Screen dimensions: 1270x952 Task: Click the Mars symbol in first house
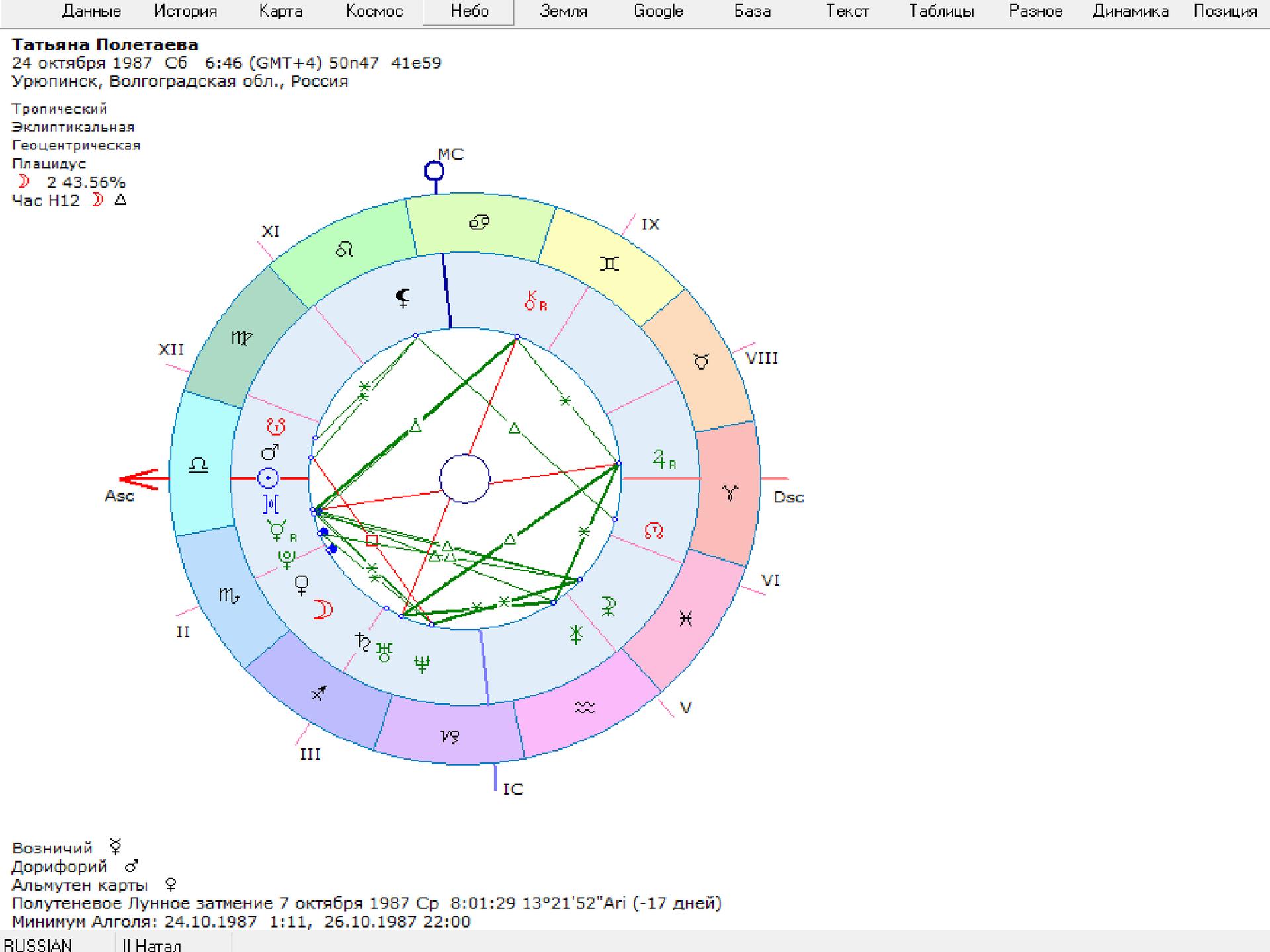pos(270,452)
